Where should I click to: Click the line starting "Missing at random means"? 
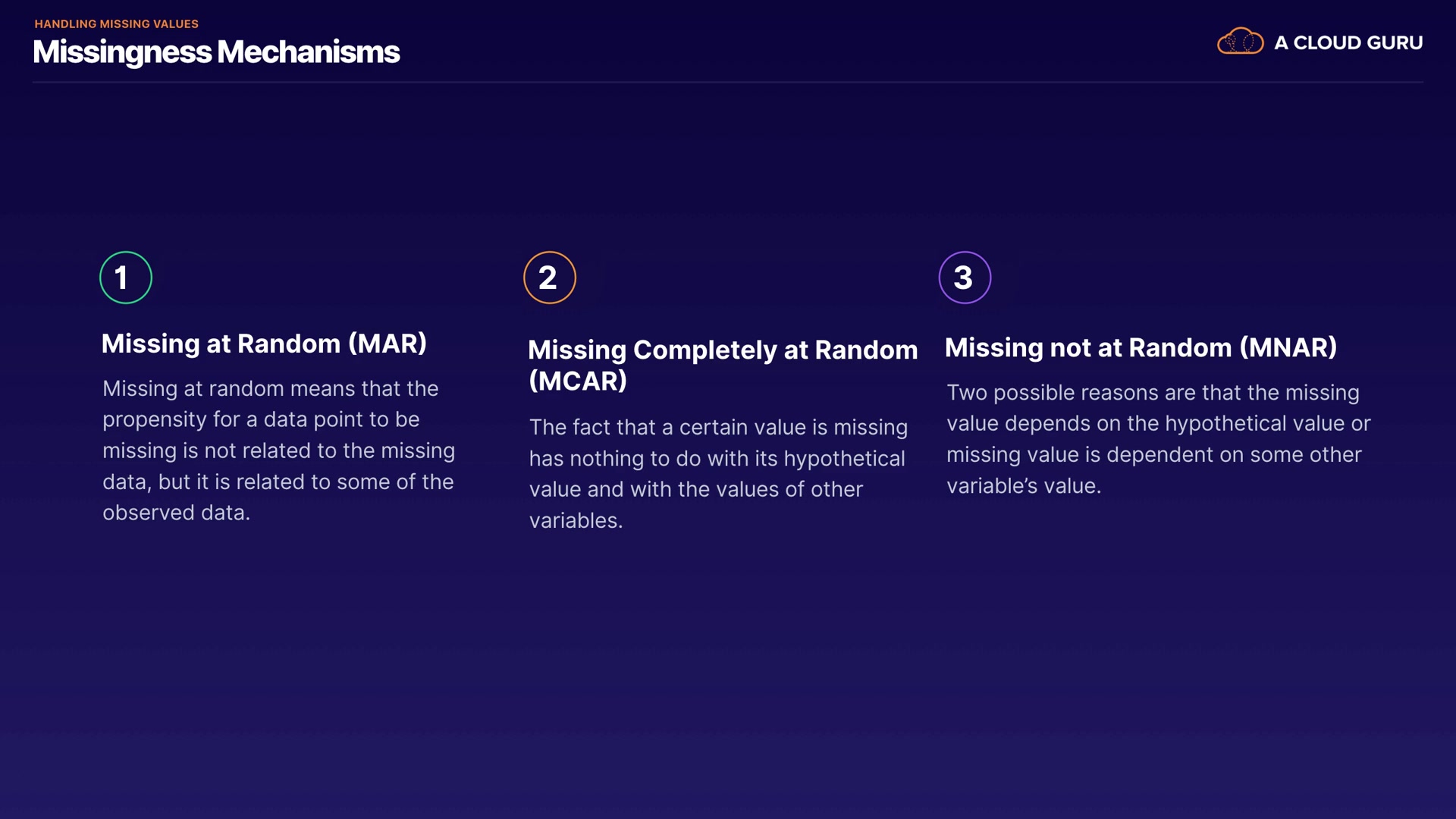click(x=270, y=388)
